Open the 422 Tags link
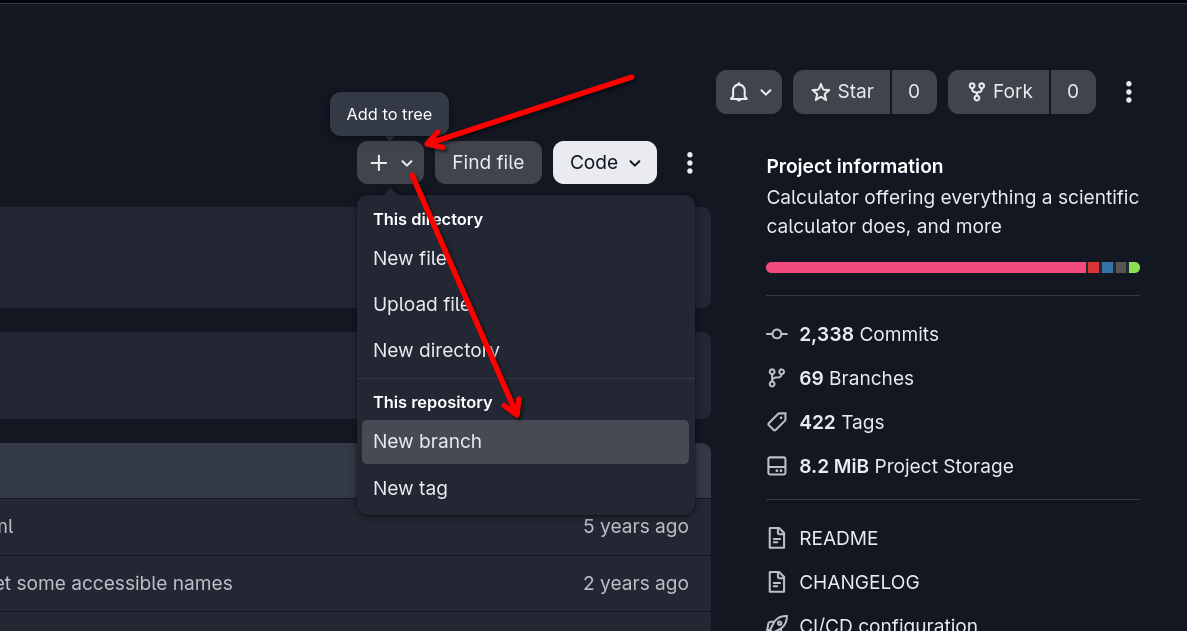The image size is (1187, 631). (841, 422)
